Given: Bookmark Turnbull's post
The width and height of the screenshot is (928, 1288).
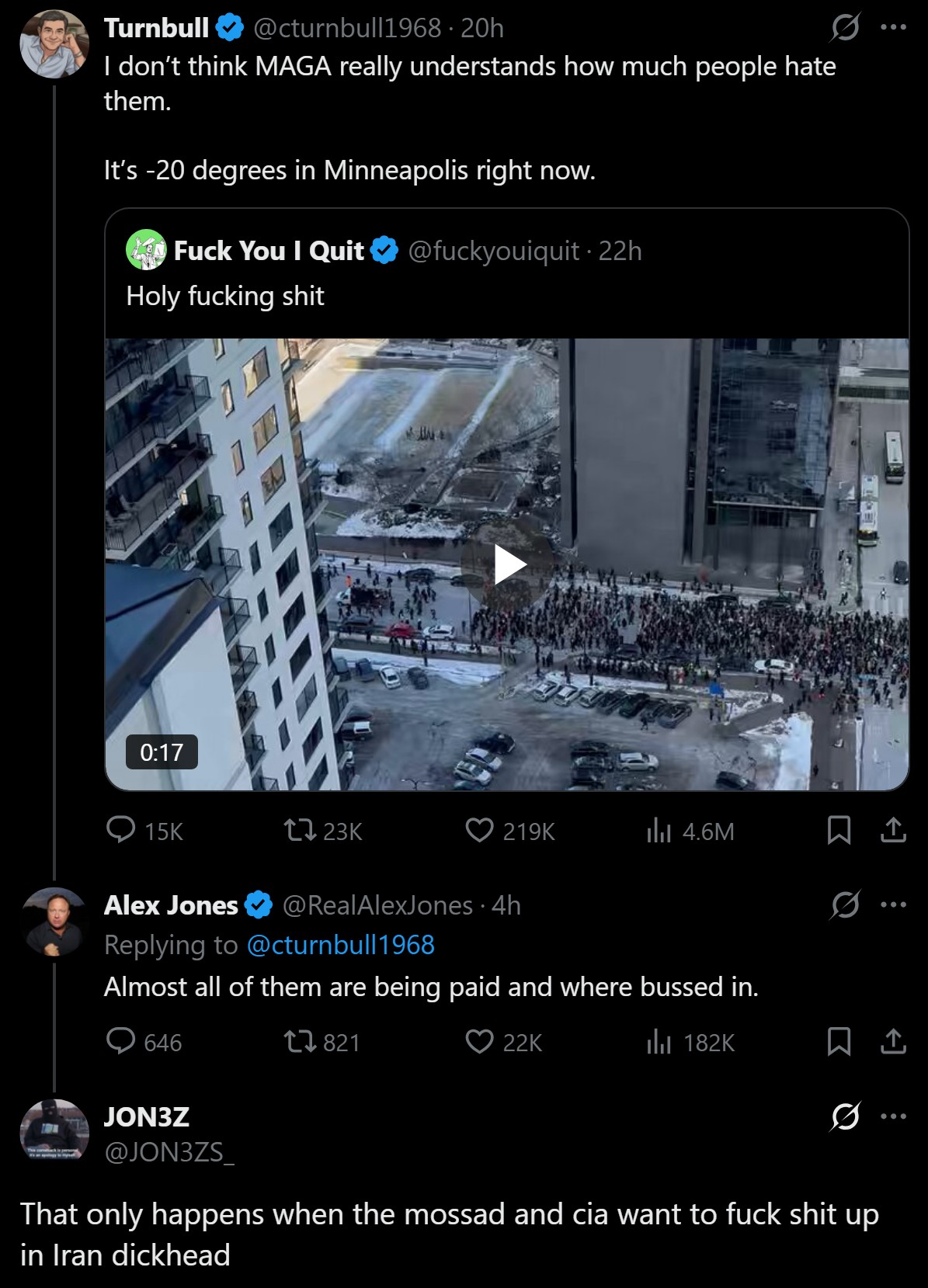Looking at the screenshot, I should click(839, 831).
